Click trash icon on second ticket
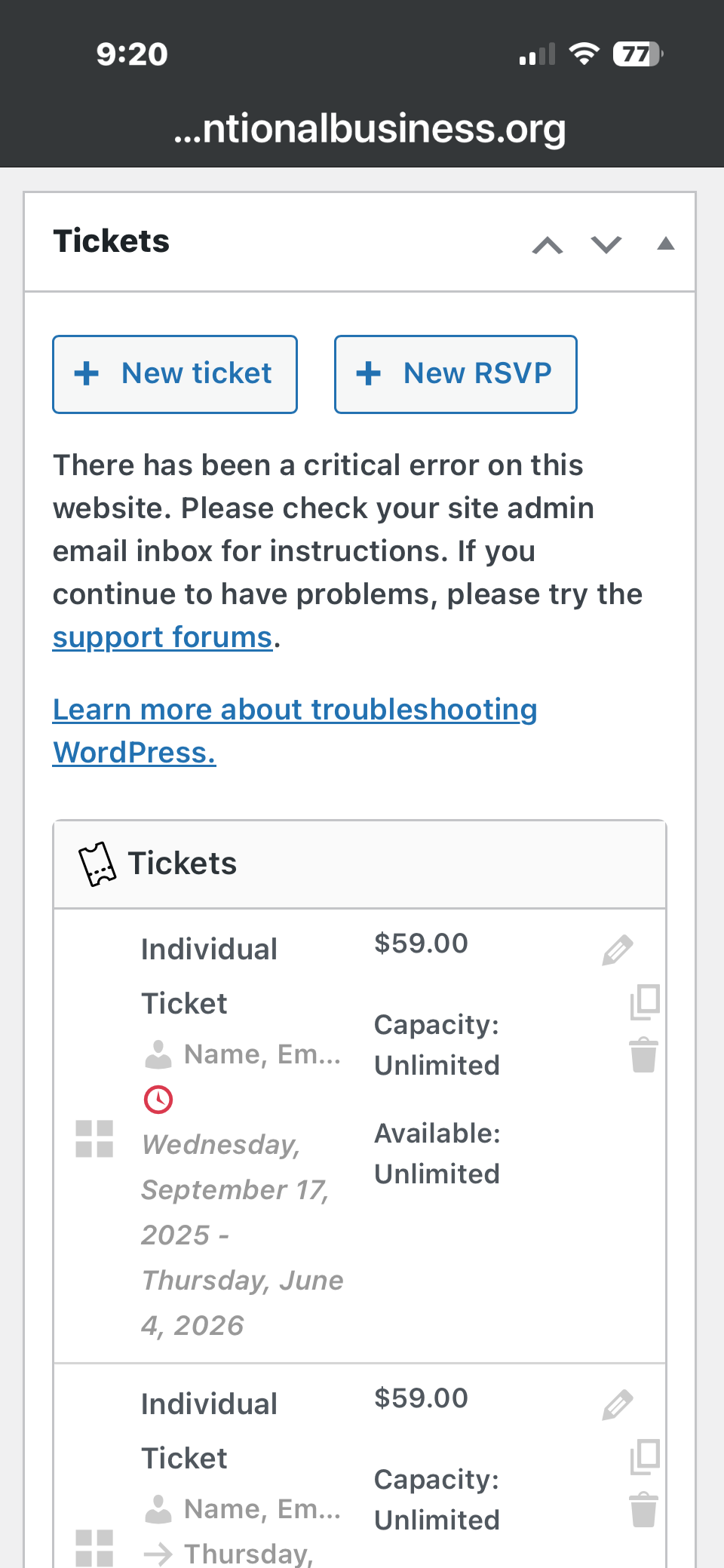 click(x=643, y=1510)
